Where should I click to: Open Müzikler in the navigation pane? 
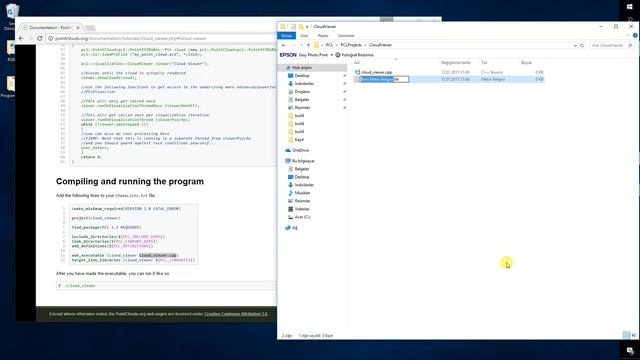[302, 193]
